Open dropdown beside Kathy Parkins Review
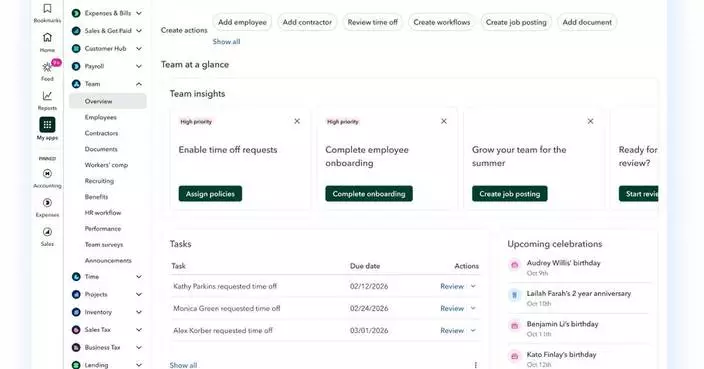The width and height of the screenshot is (704, 369). pyautogui.click(x=473, y=286)
